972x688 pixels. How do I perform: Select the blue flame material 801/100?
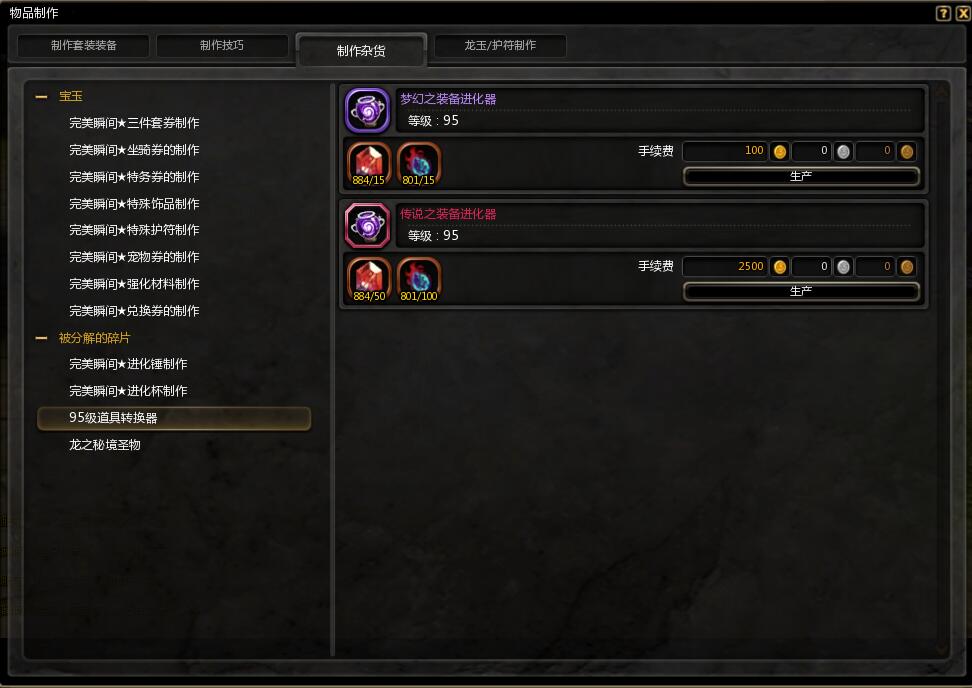coord(418,280)
